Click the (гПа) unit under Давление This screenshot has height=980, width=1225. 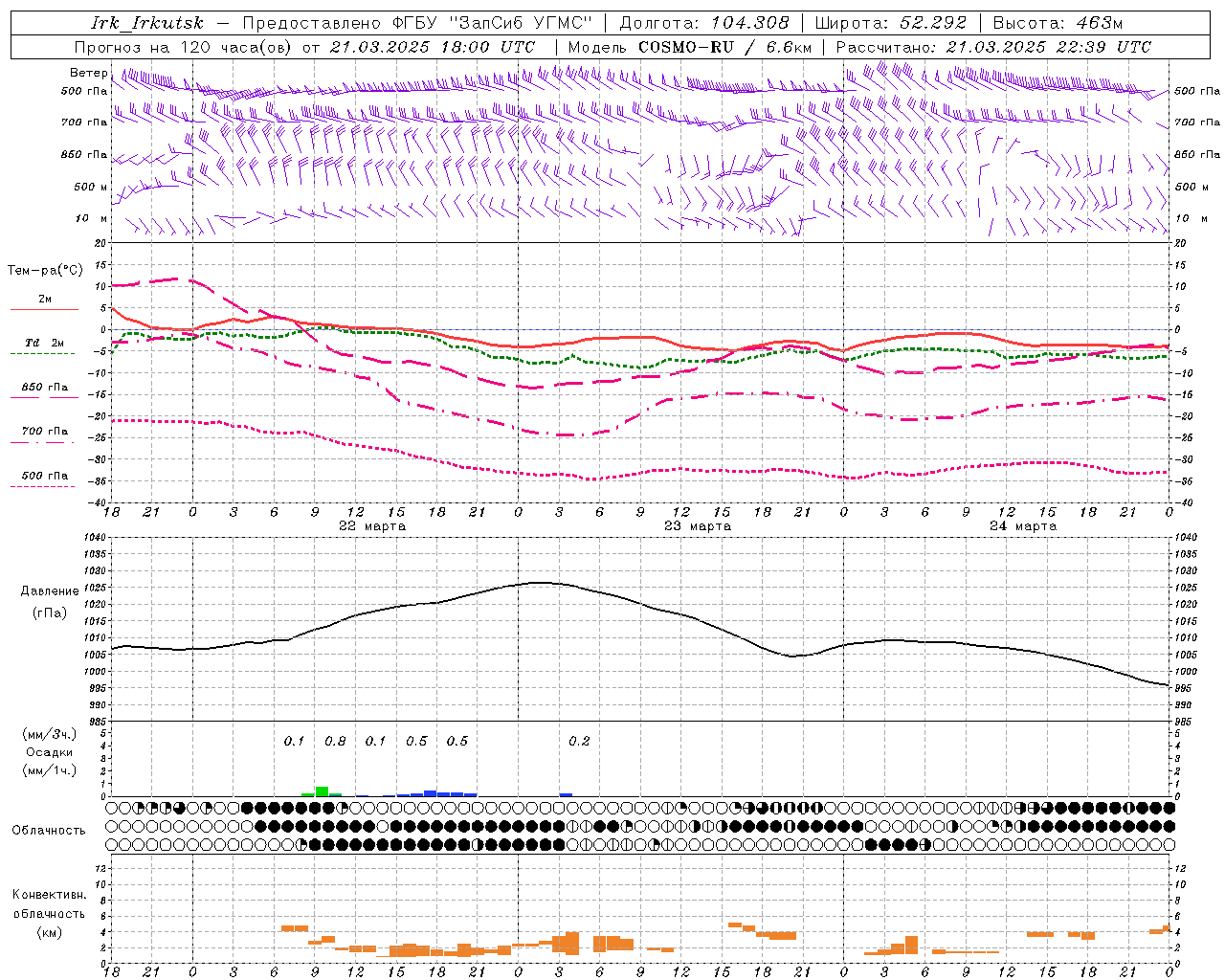(49, 613)
